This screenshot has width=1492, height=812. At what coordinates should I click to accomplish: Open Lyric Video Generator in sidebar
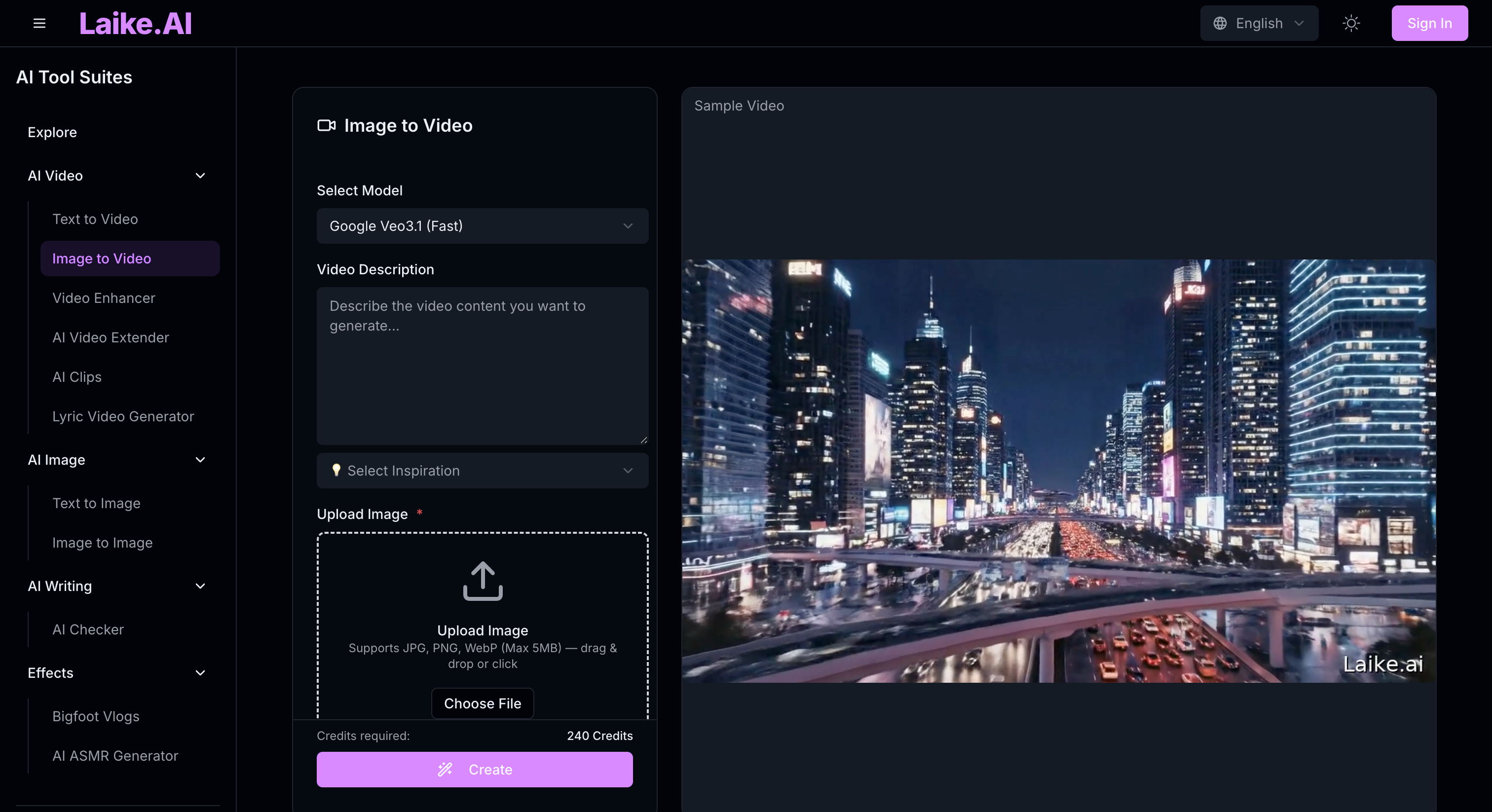(x=123, y=416)
